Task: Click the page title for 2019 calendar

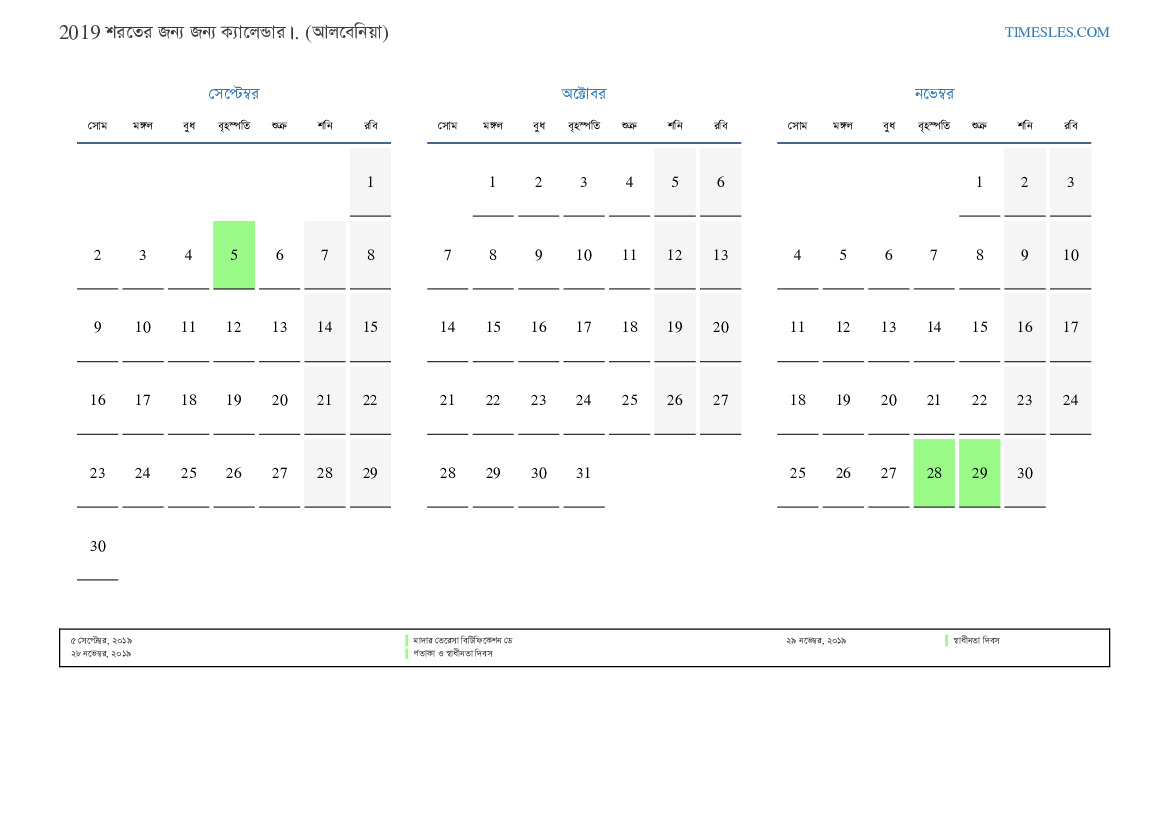Action: 224,32
